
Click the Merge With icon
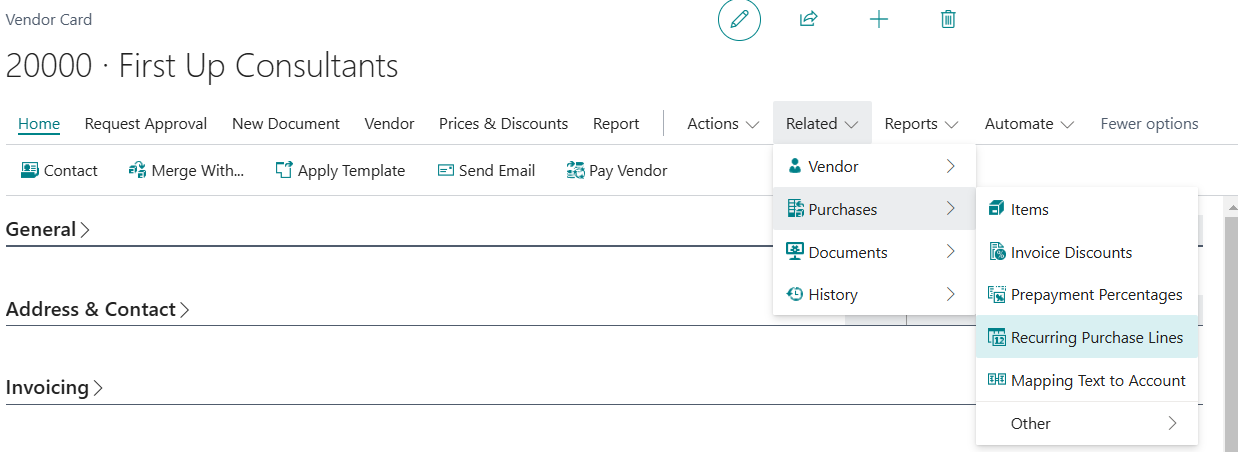pos(138,170)
